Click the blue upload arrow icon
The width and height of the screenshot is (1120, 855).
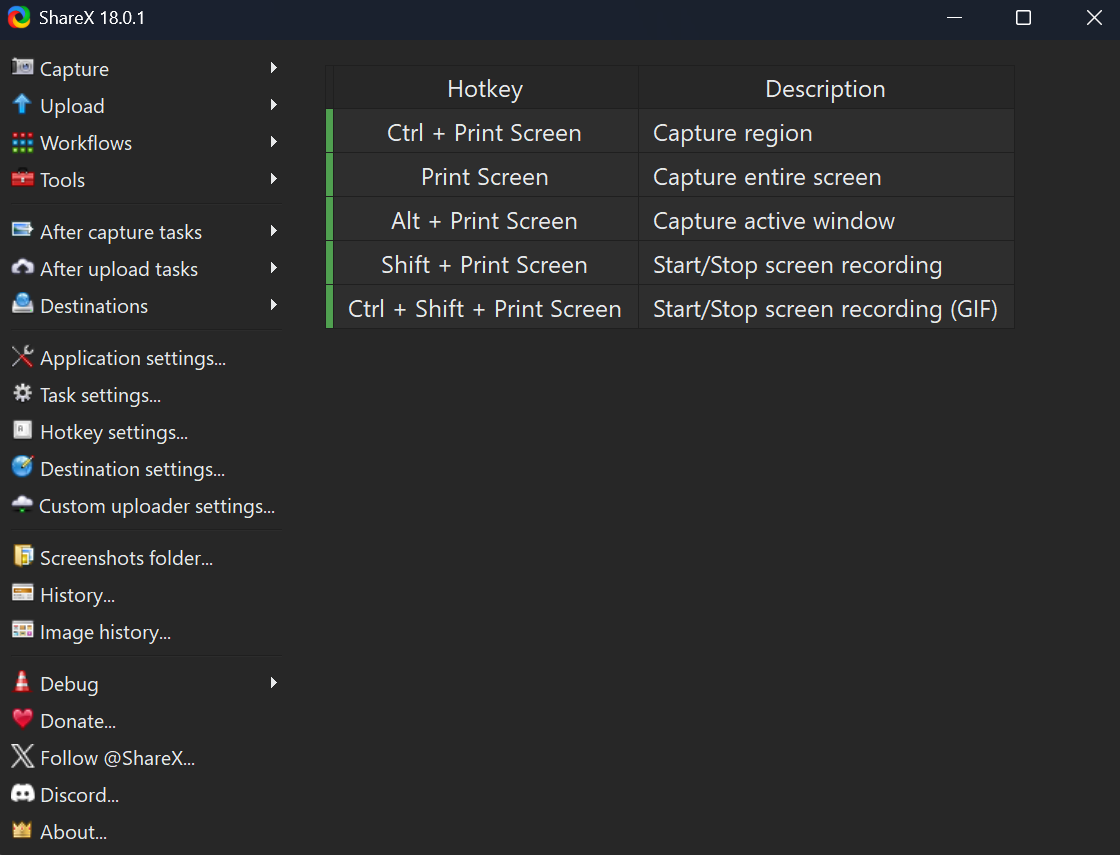[x=22, y=105]
